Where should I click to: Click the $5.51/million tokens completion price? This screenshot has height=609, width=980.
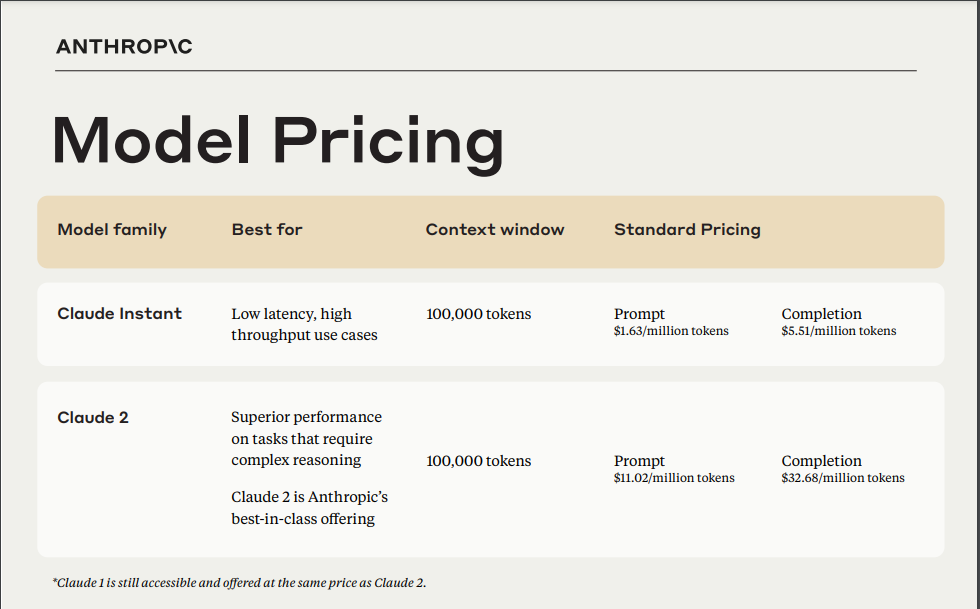pyautogui.click(x=839, y=331)
